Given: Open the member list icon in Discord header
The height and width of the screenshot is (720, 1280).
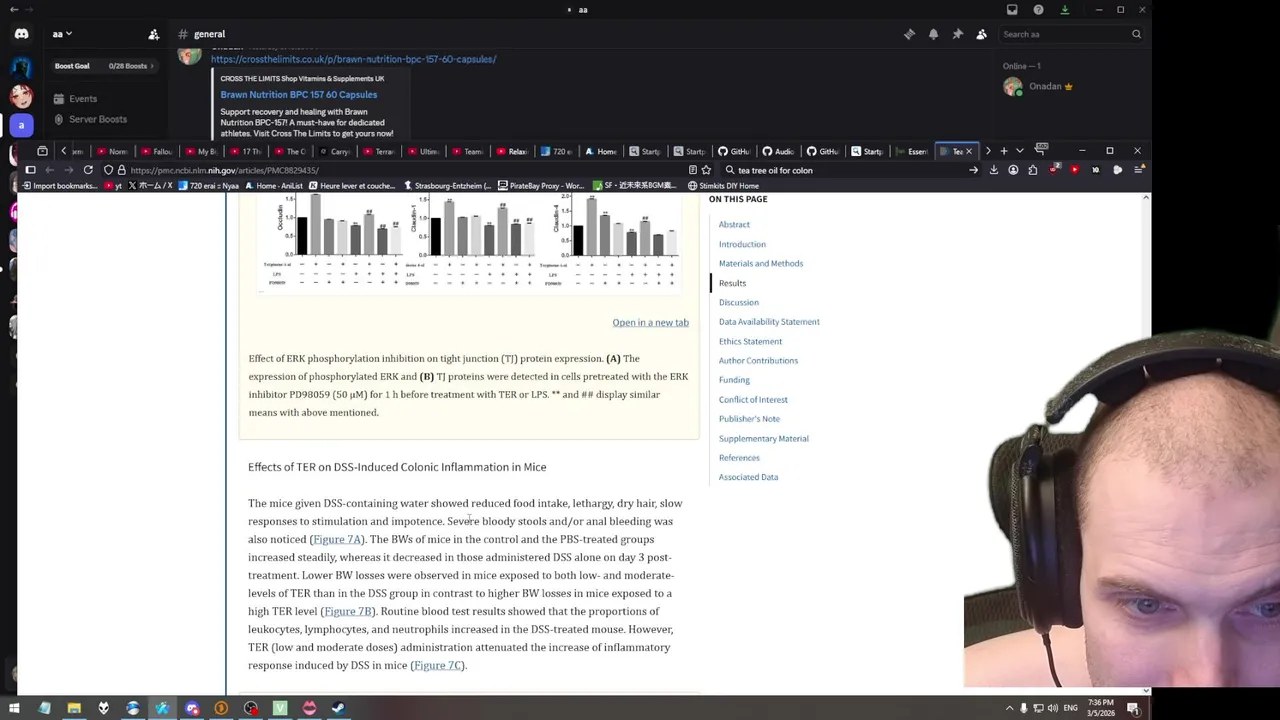Looking at the screenshot, I should (x=981, y=34).
